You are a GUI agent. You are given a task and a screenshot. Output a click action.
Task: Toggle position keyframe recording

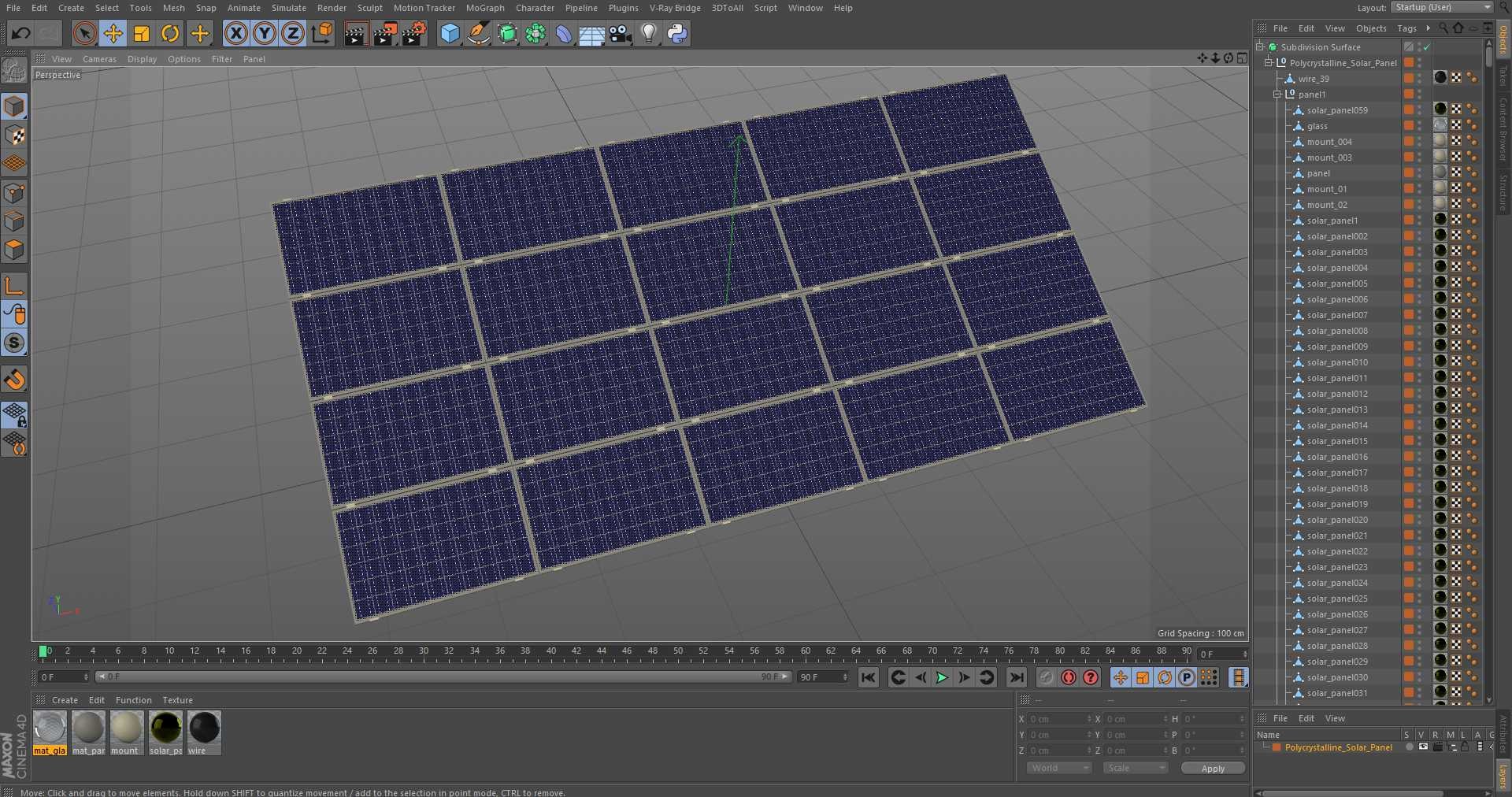coord(1120,677)
